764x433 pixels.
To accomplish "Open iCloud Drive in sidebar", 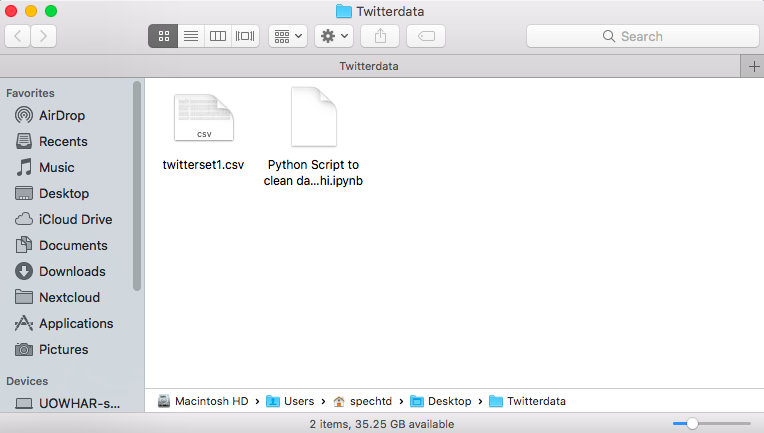I will tap(63, 220).
